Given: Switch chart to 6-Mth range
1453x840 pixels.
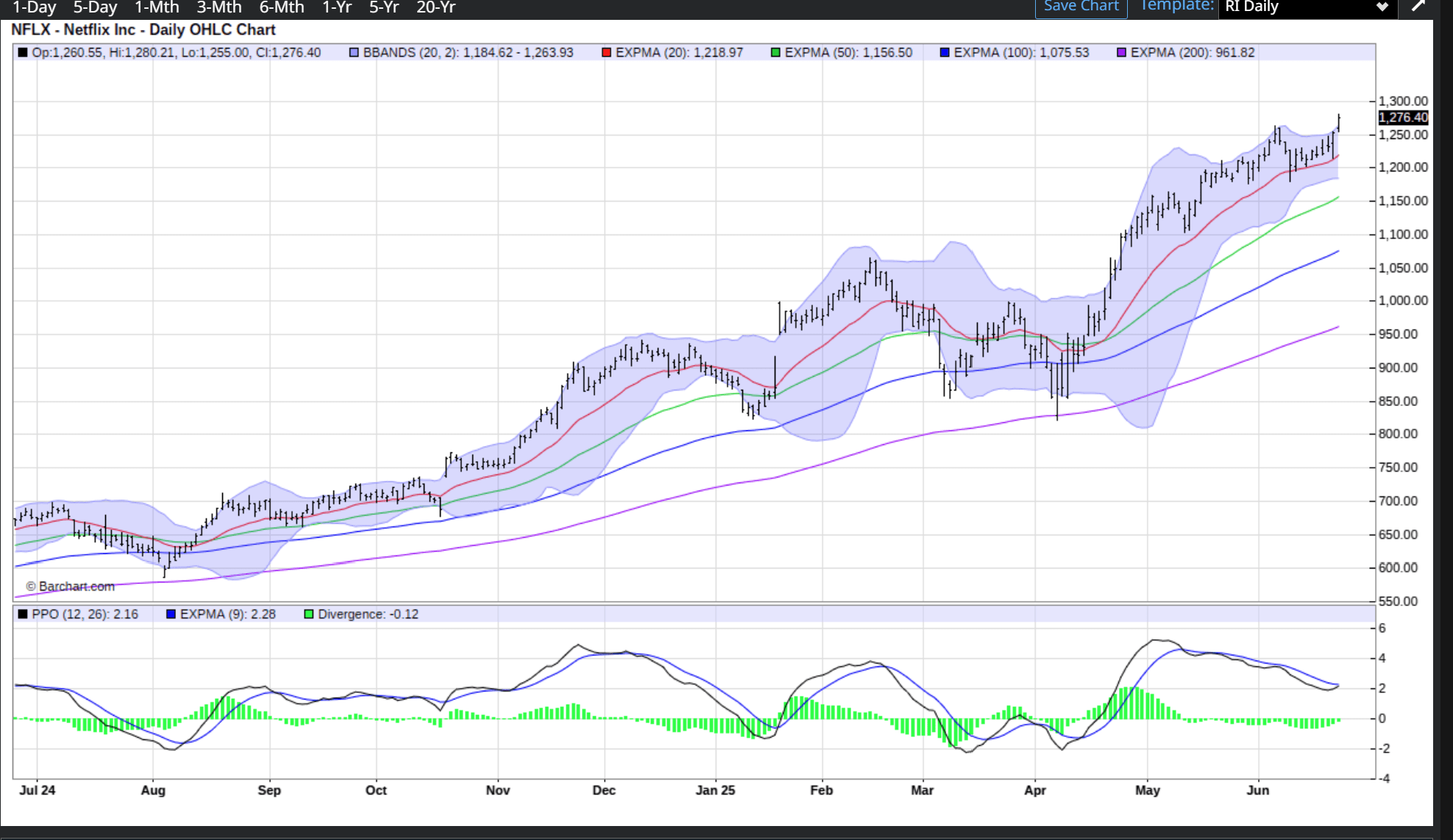Looking at the screenshot, I should click(282, 7).
